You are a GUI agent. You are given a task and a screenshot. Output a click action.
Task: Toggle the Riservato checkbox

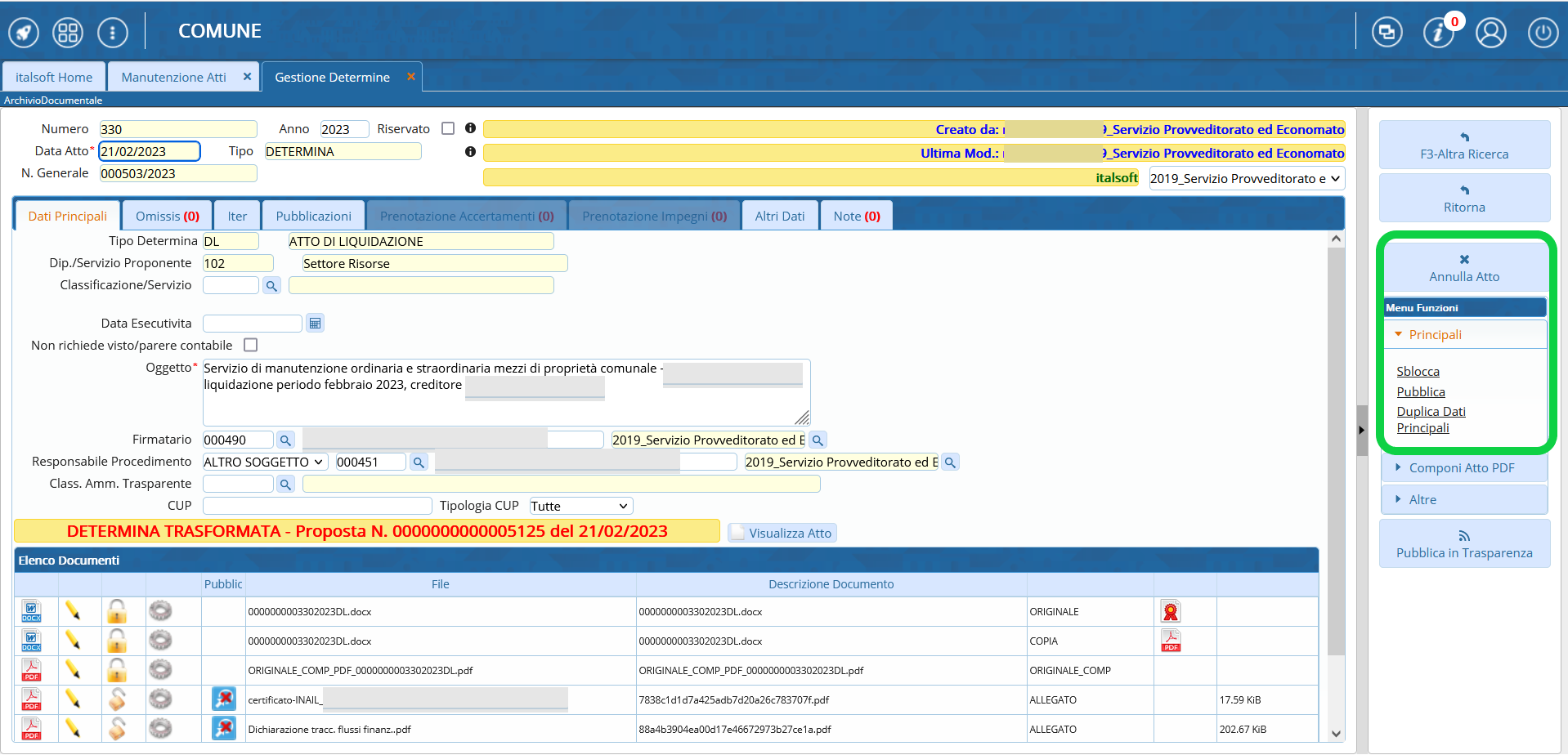(x=448, y=128)
